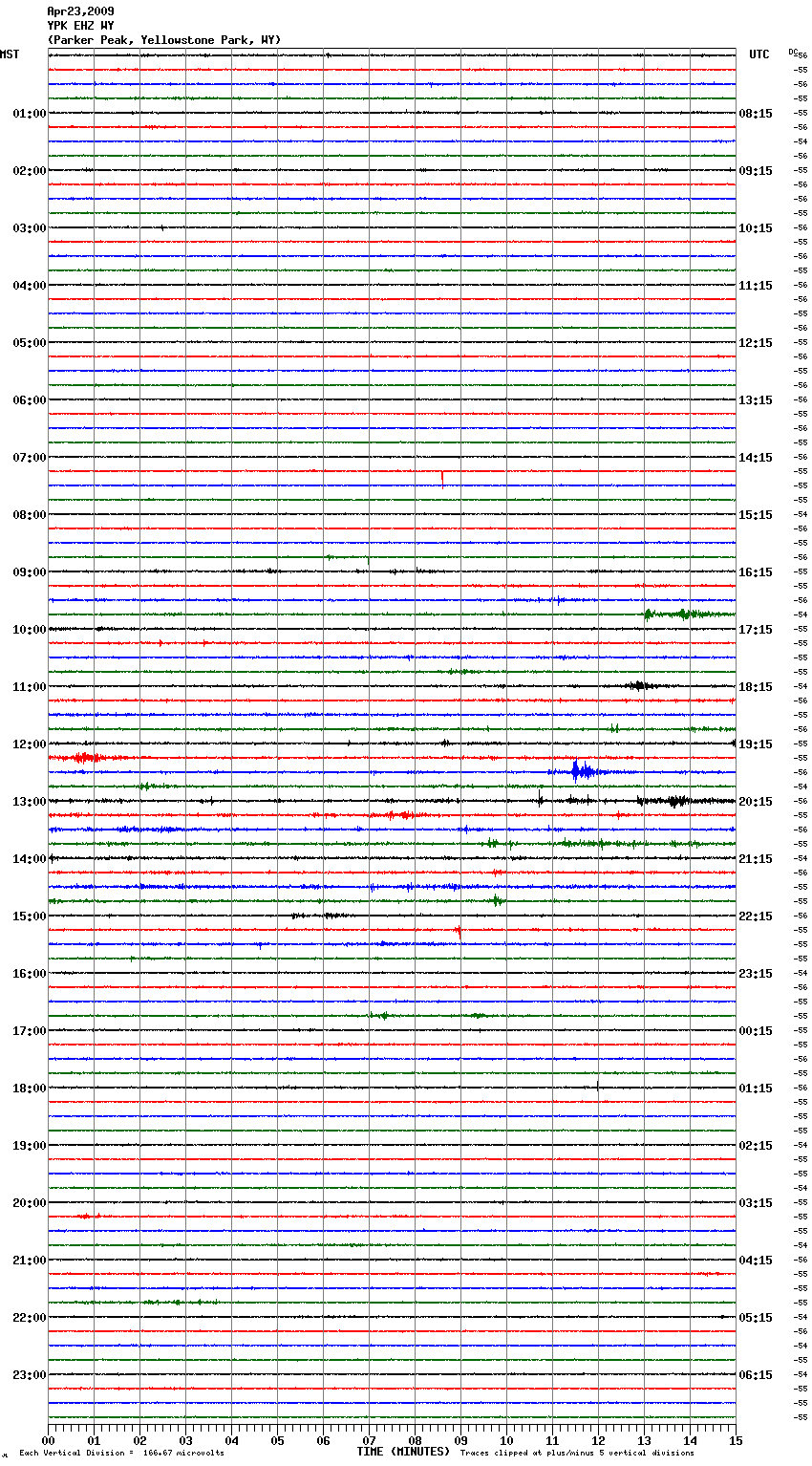Click the '05:00' MST hour label
The image size is (812, 1466).
pos(29,343)
